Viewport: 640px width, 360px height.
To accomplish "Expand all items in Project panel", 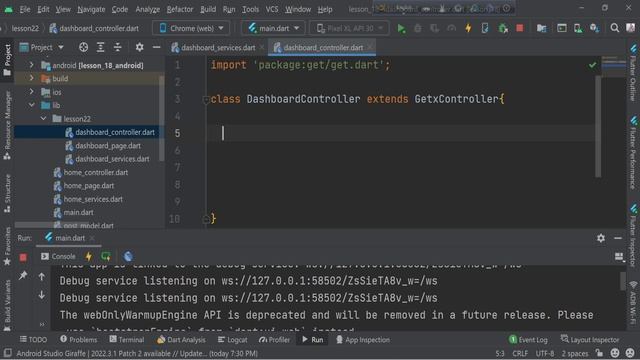I will 100,47.
